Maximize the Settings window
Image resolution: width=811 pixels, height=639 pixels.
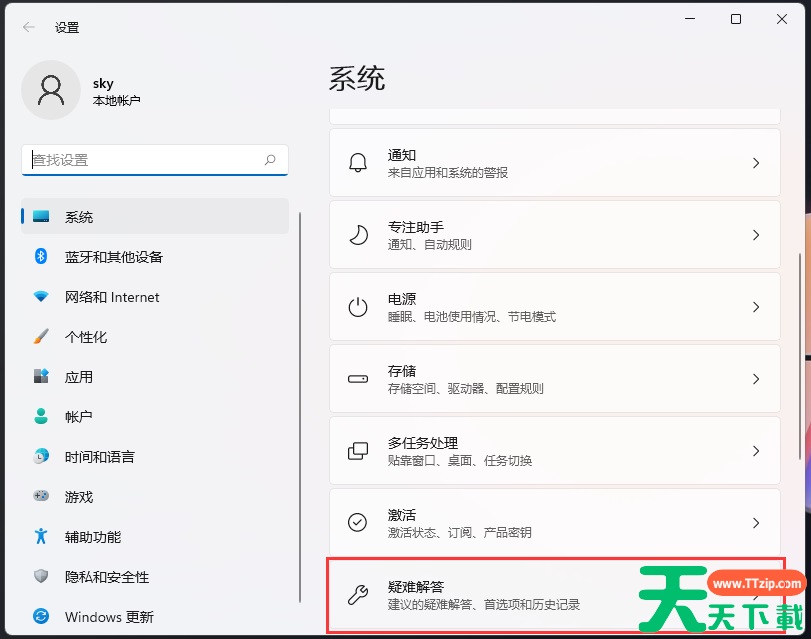pyautogui.click(x=735, y=19)
